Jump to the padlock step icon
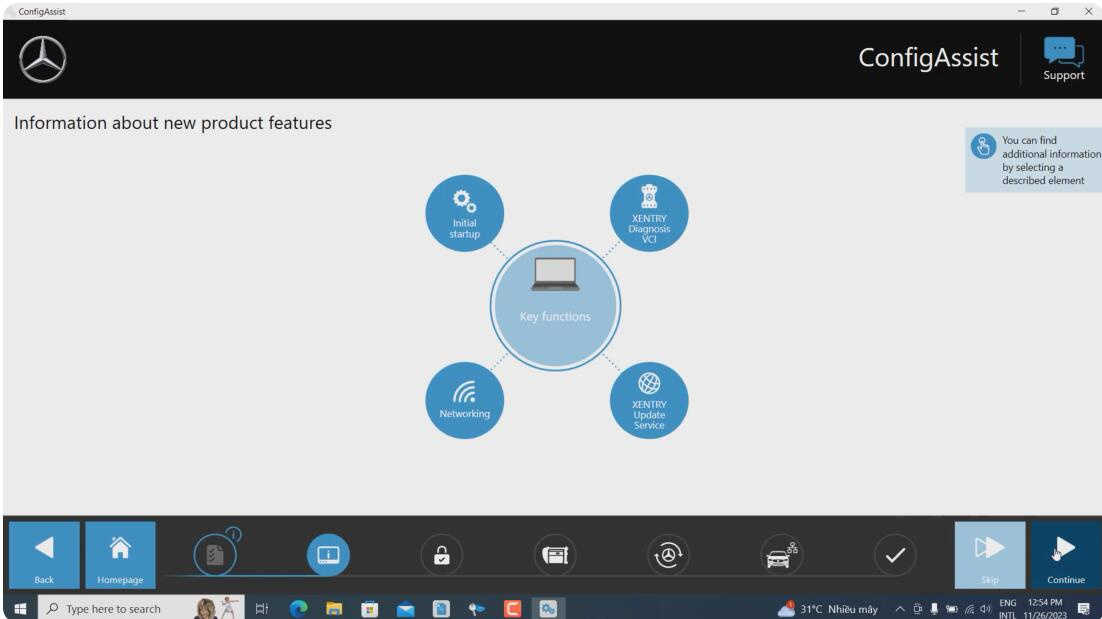 pos(441,555)
